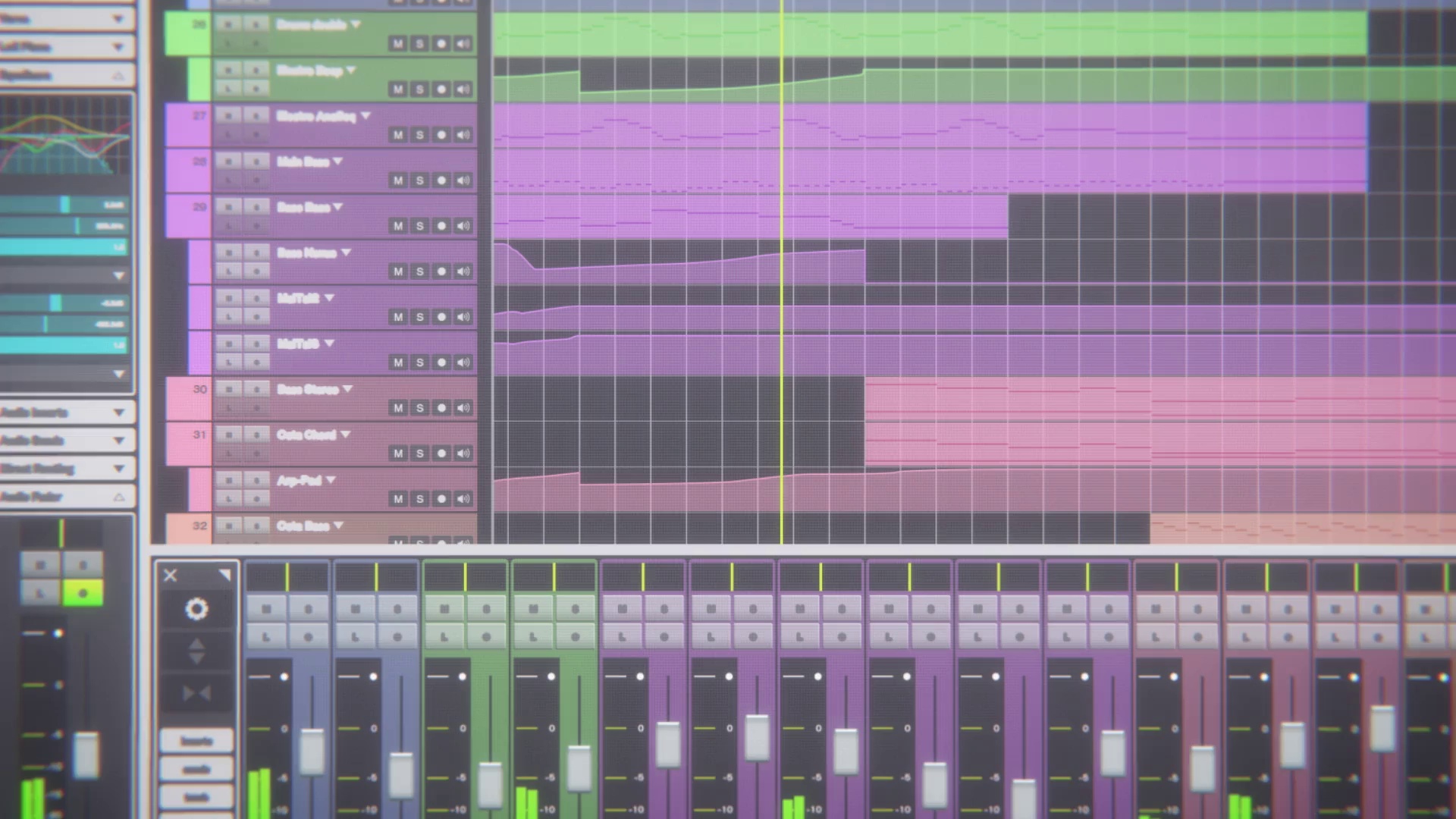Toggle the lit green button in inspector strip
This screenshot has width=1456, height=819.
click(x=83, y=593)
